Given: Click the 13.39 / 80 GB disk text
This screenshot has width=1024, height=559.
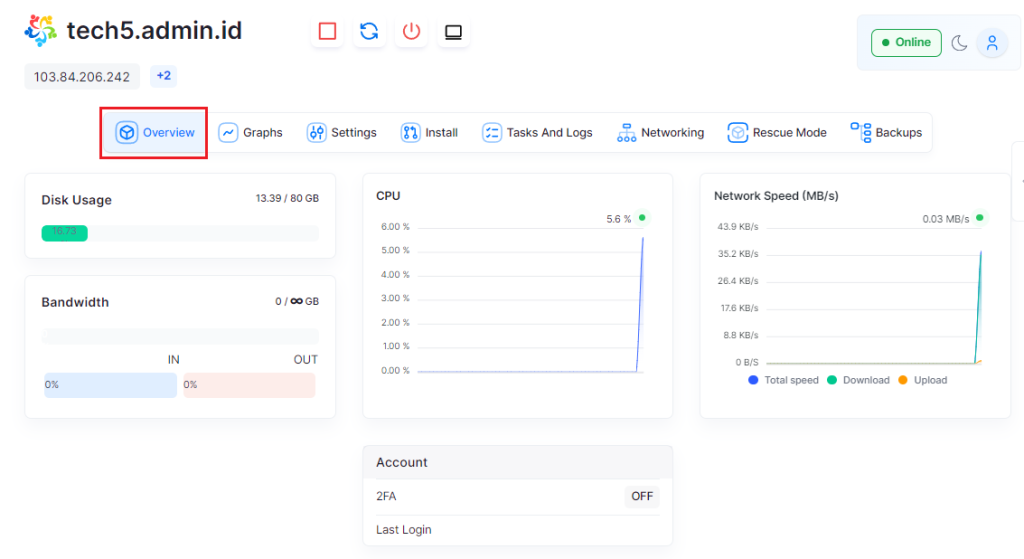Looking at the screenshot, I should tap(287, 199).
